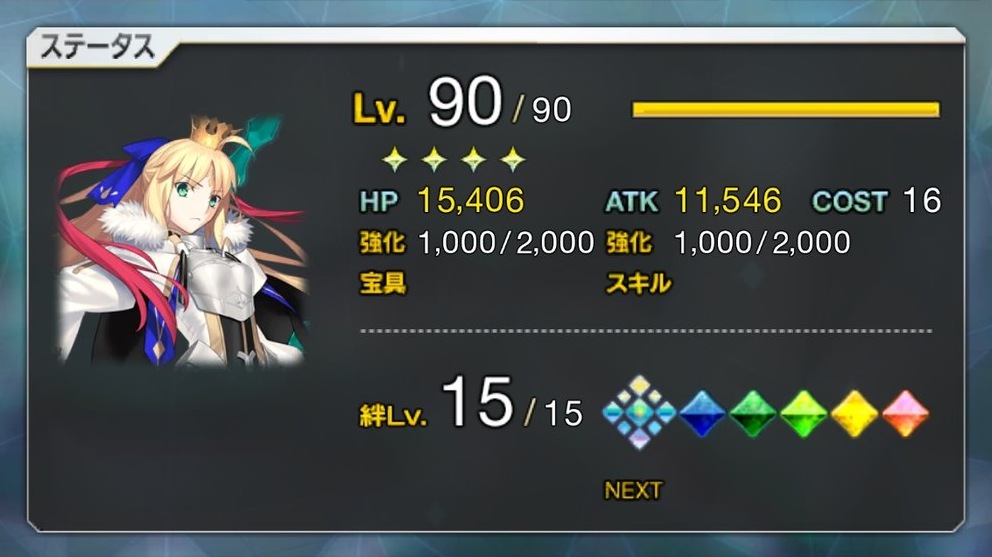Click the rainbow cluster bond gem icon
The height and width of the screenshot is (557, 992).
[x=640, y=412]
